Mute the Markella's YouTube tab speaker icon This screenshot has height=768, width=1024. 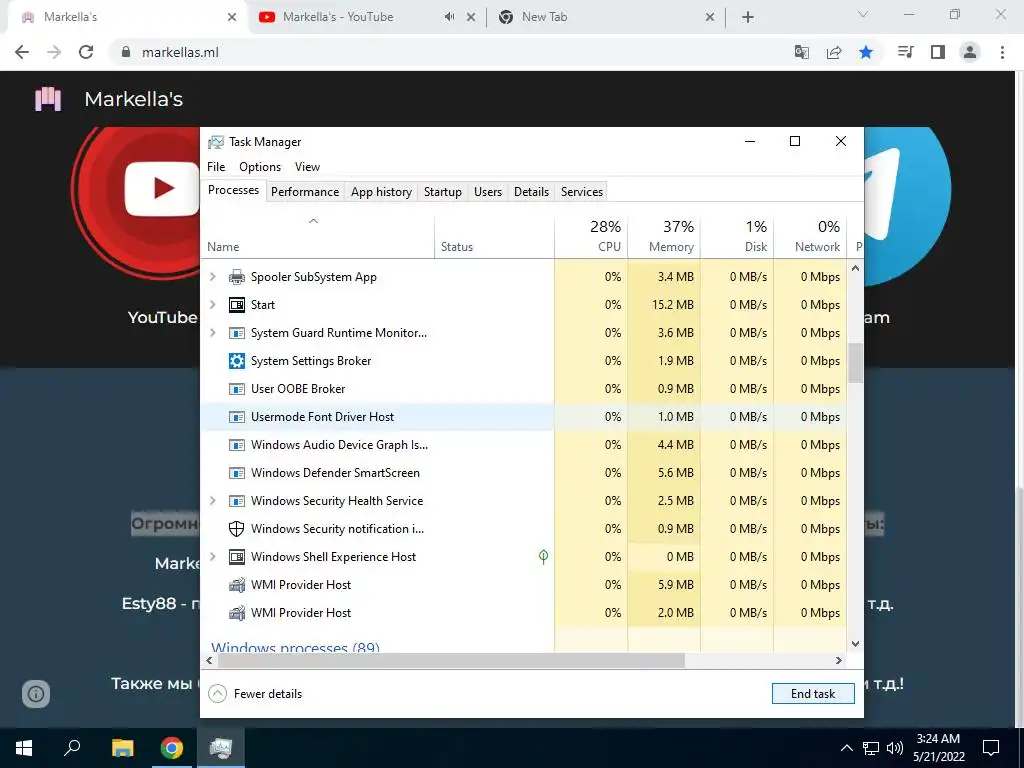point(449,17)
